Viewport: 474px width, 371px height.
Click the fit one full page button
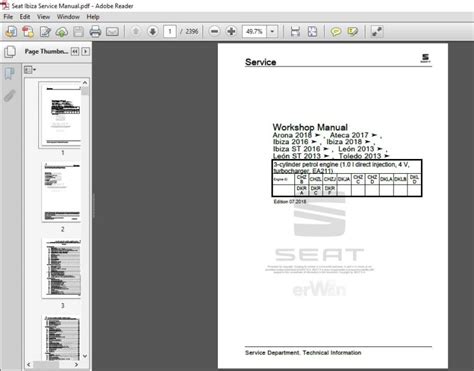coord(312,32)
